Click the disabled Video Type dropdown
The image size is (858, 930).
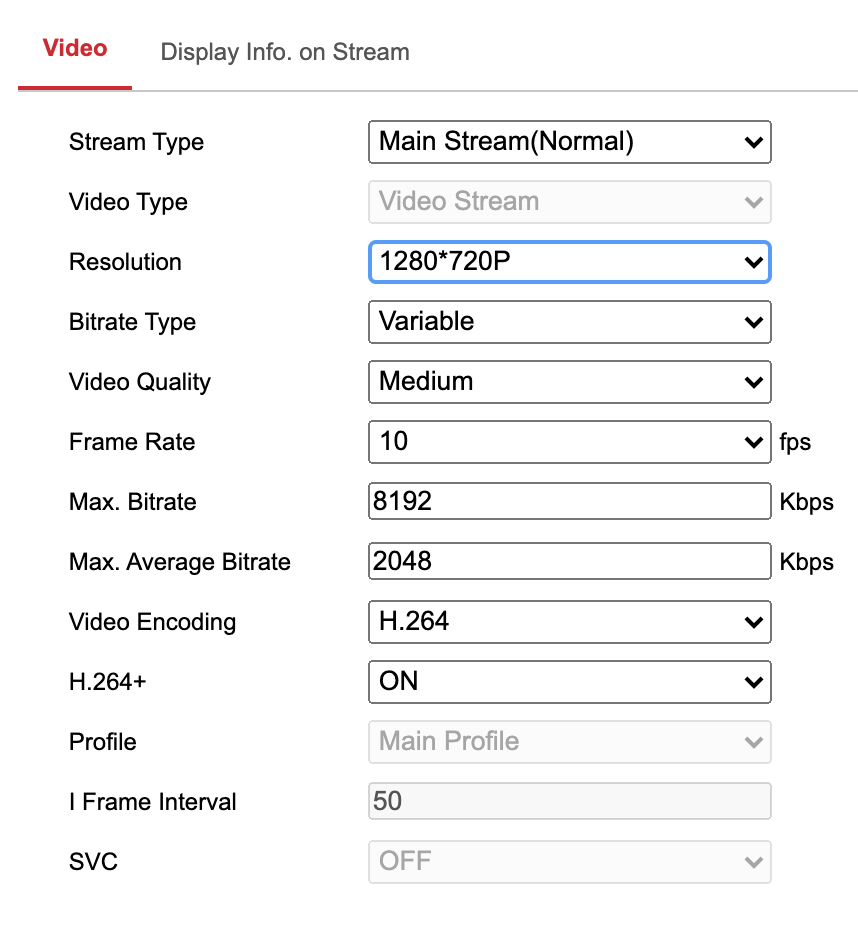(x=569, y=202)
